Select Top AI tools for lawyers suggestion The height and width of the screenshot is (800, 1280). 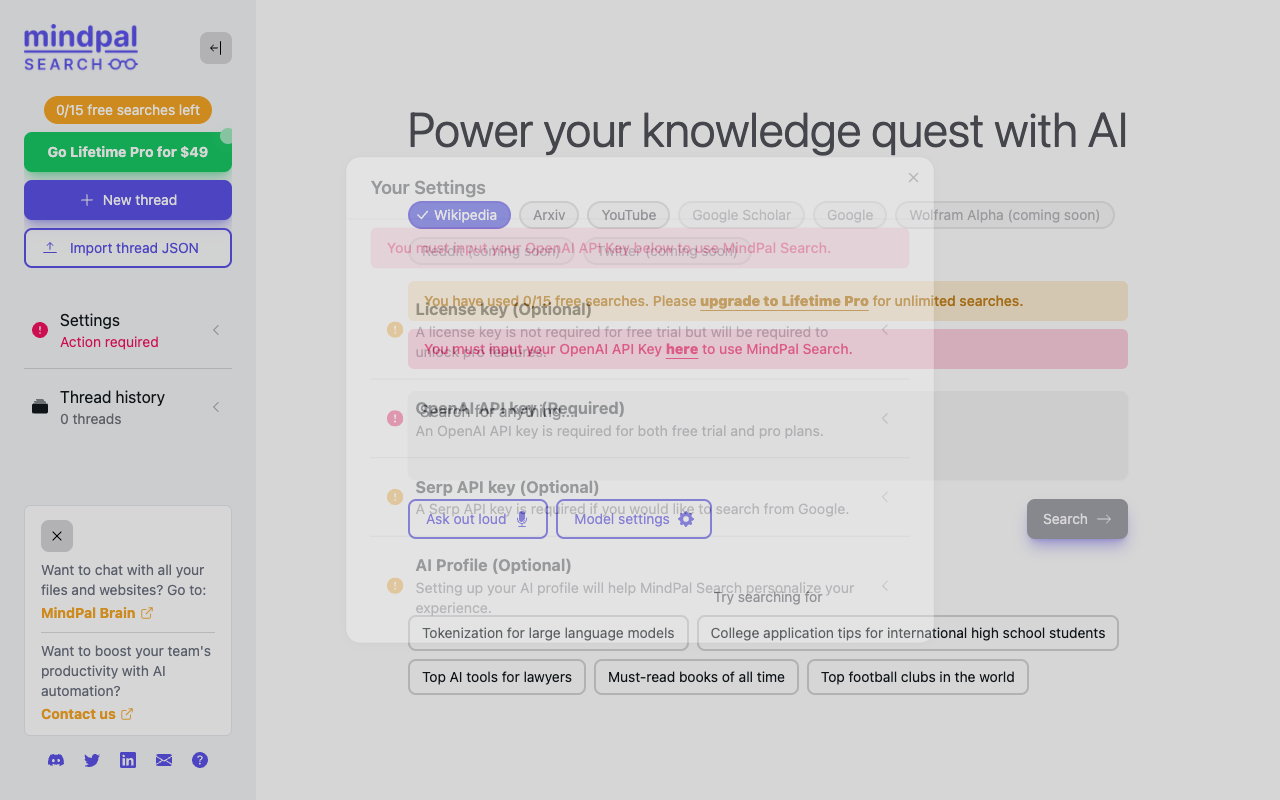[497, 677]
